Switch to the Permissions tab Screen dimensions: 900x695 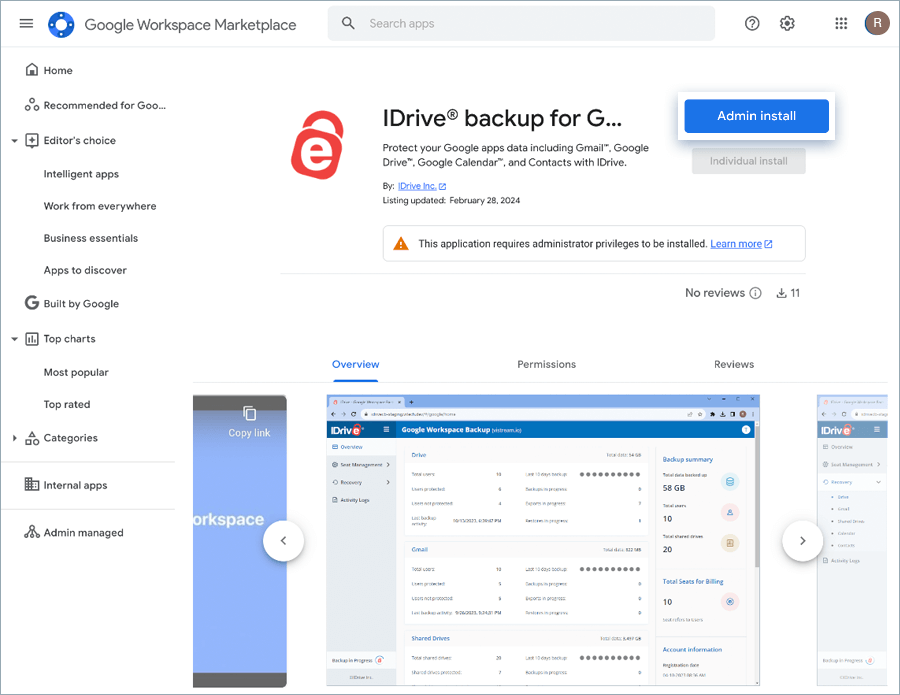pyautogui.click(x=546, y=364)
